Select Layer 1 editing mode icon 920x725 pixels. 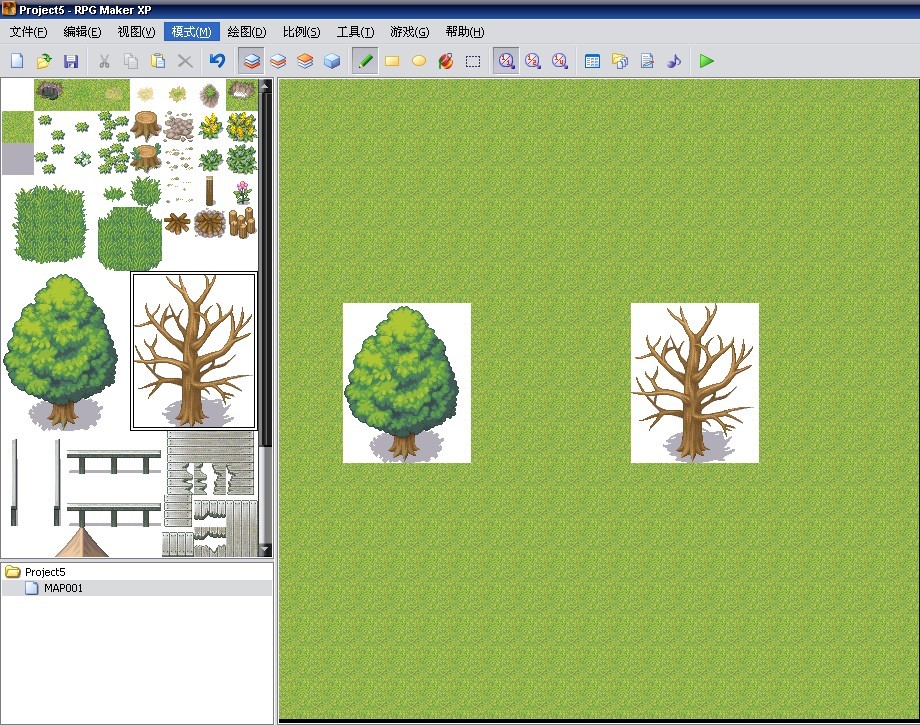[251, 61]
